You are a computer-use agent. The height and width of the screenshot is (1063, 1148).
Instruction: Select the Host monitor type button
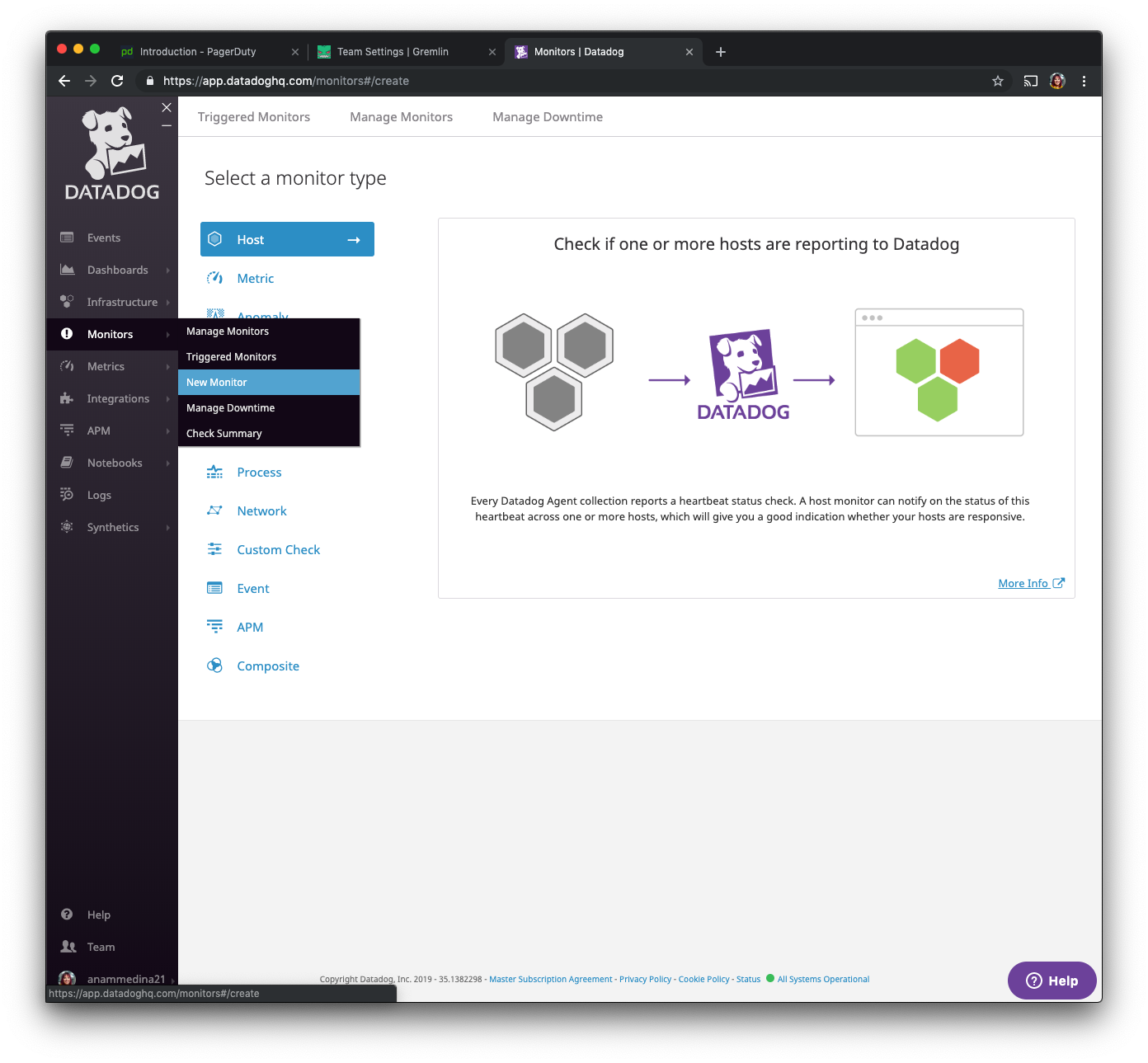287,239
